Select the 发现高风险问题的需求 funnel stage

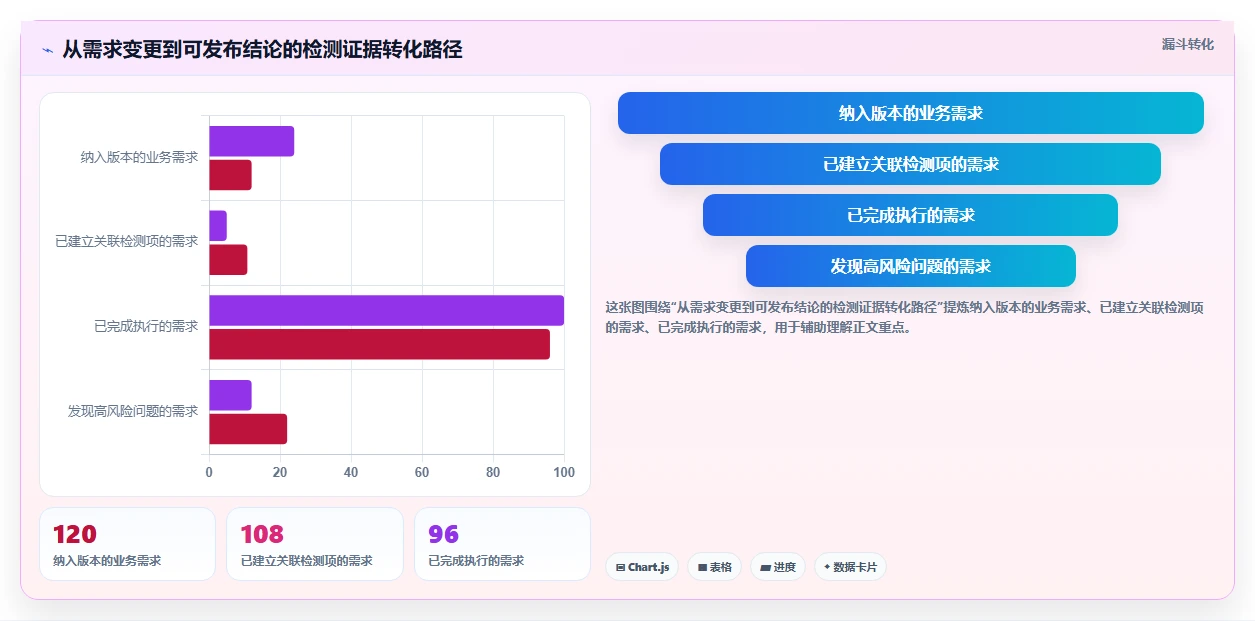tap(911, 266)
